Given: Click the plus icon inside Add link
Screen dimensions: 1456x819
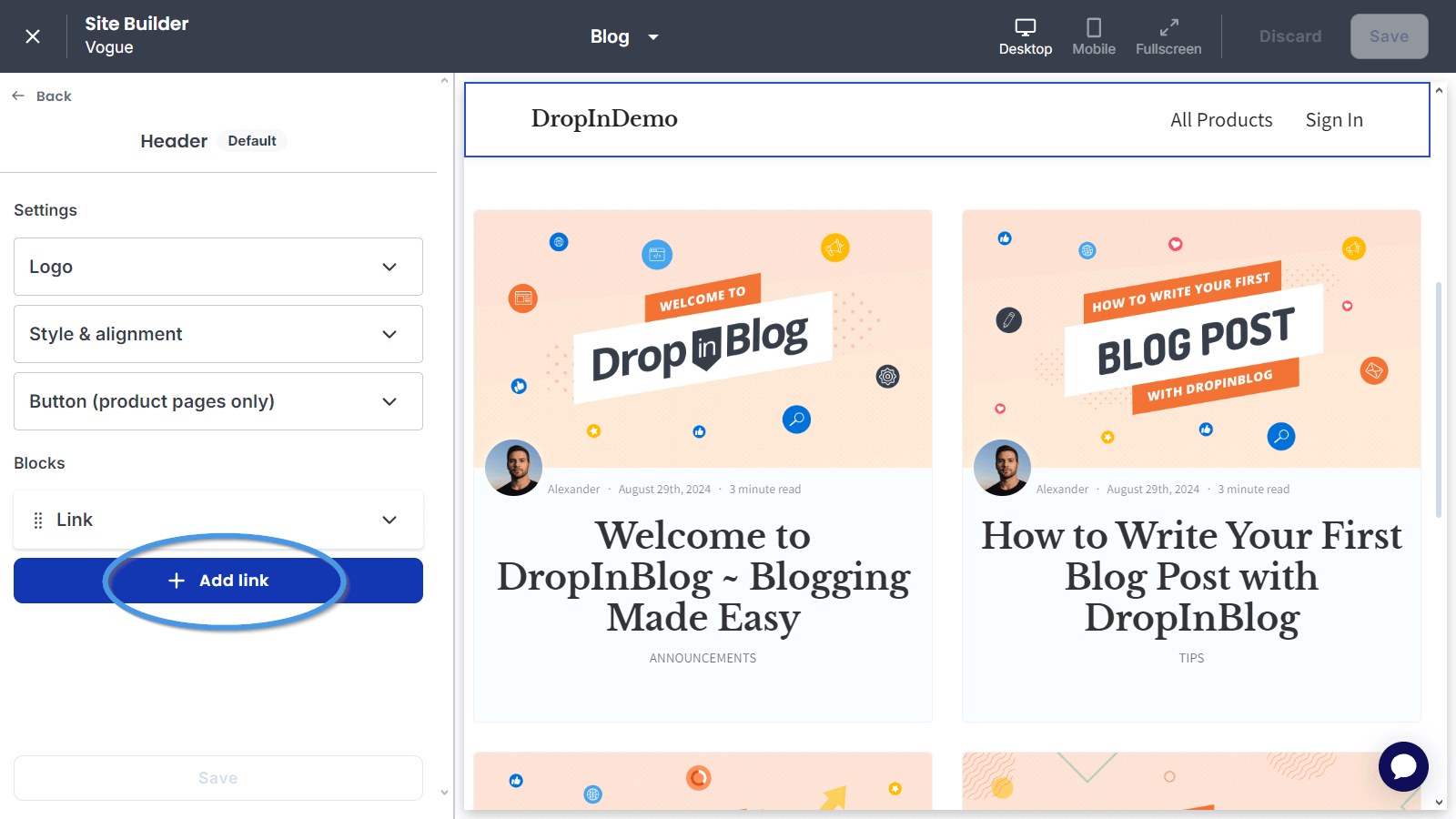Looking at the screenshot, I should (176, 580).
